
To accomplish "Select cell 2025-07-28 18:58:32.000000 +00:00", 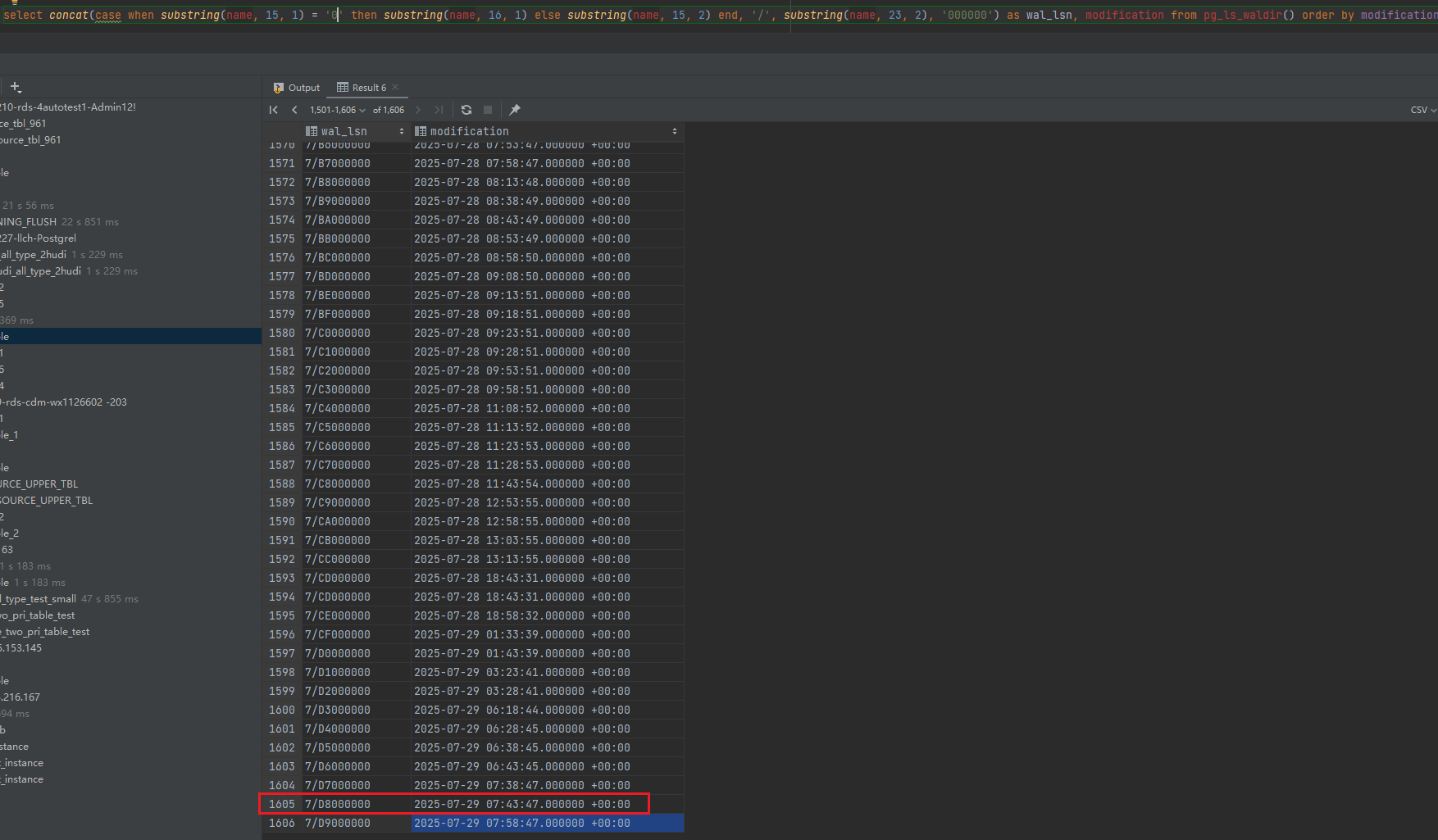I will [x=547, y=616].
